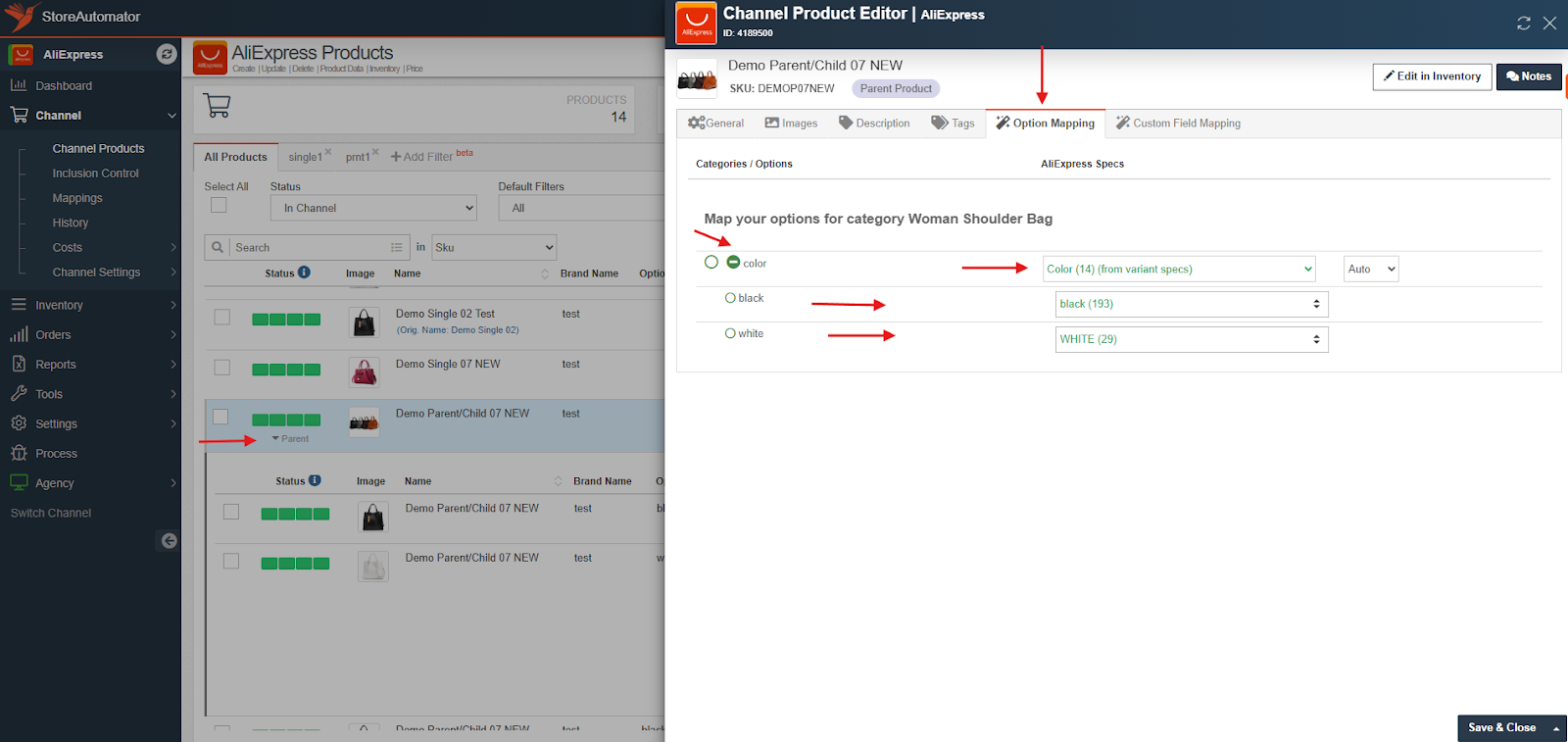Click Add Filter beta link
This screenshot has height=742, width=1568.
click(x=431, y=156)
